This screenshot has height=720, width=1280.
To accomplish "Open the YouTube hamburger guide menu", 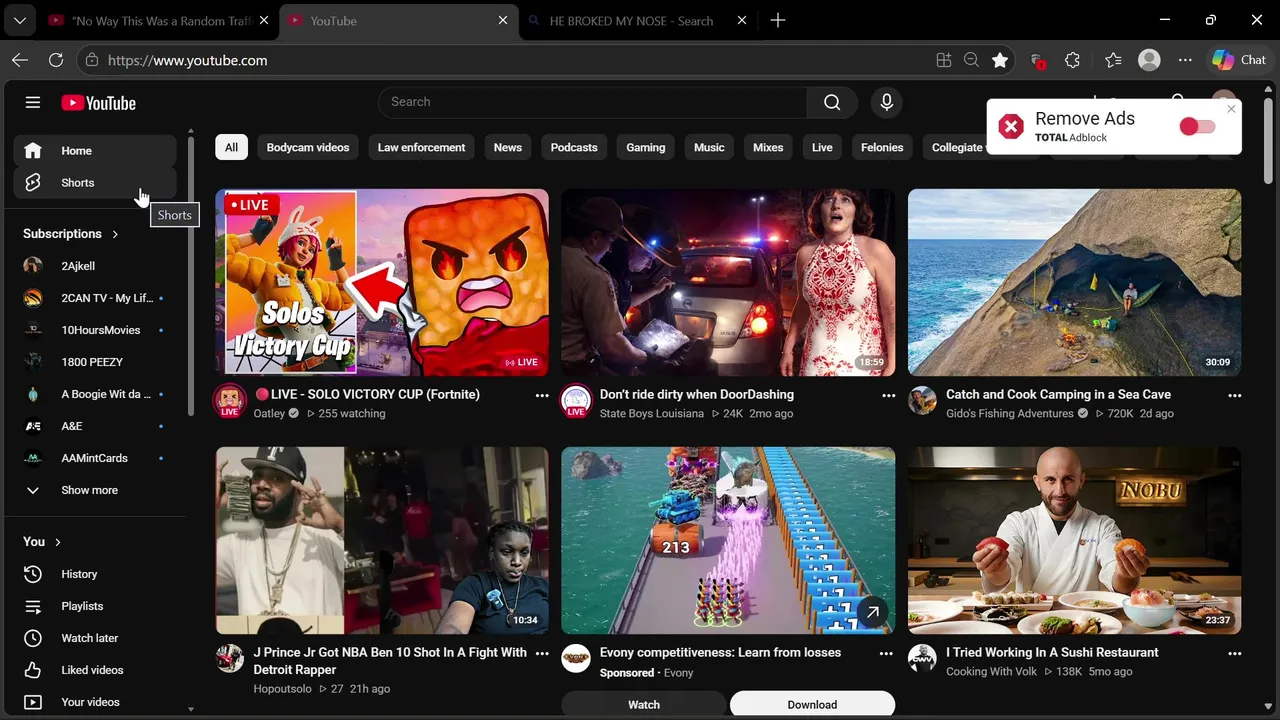I will click(x=33, y=102).
